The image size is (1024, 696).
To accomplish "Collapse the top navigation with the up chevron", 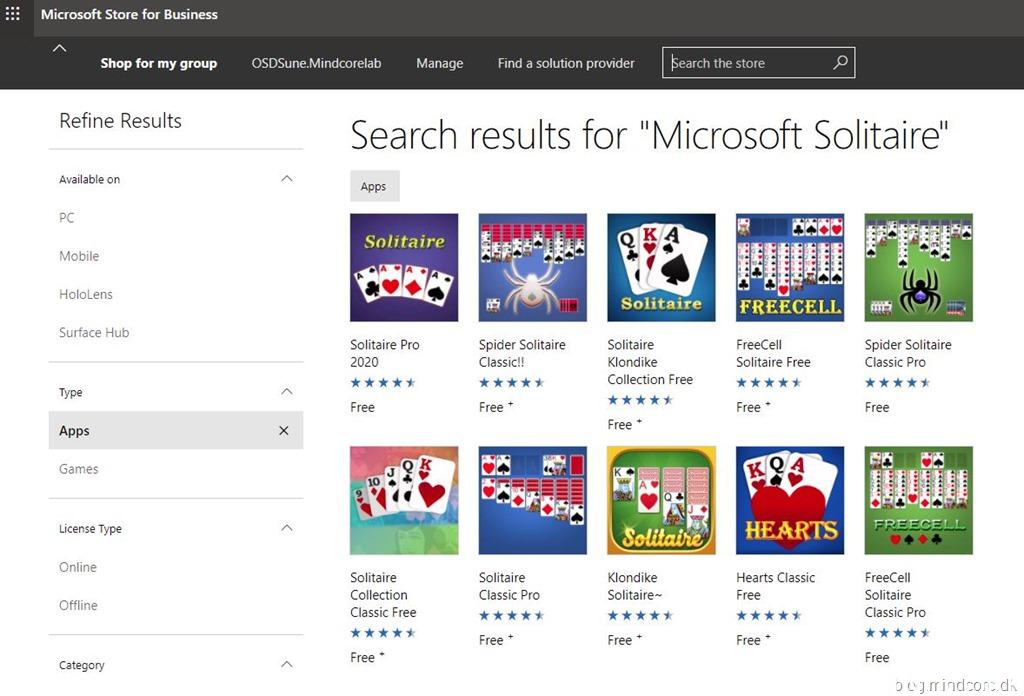I will 59,48.
